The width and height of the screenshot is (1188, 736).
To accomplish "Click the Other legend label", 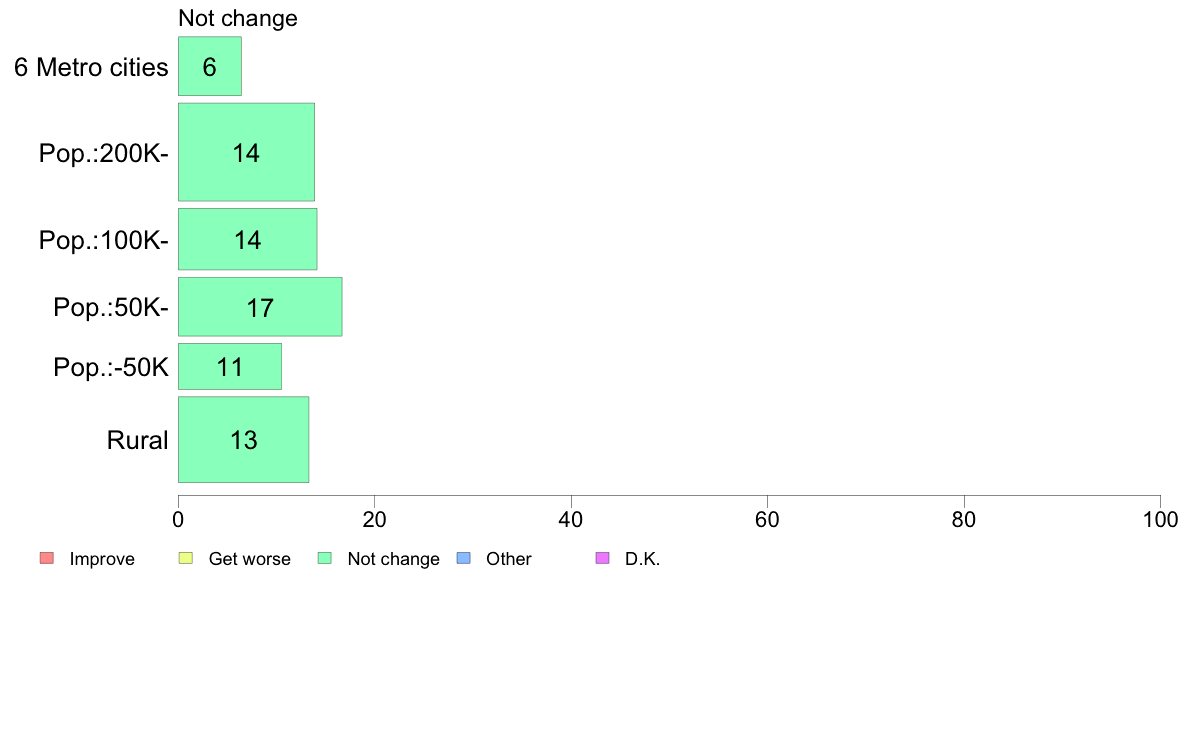I will pyautogui.click(x=509, y=559).
